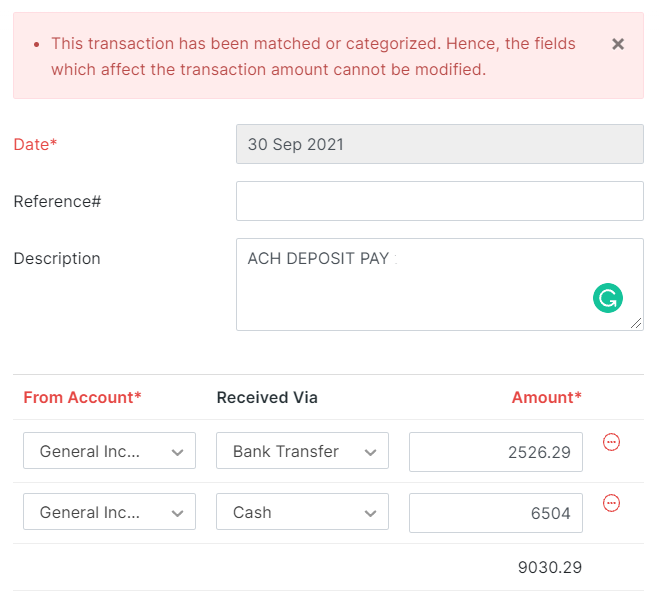659x598 pixels.
Task: Click the chevron arrow beside Bank Transfer
Action: point(370,453)
